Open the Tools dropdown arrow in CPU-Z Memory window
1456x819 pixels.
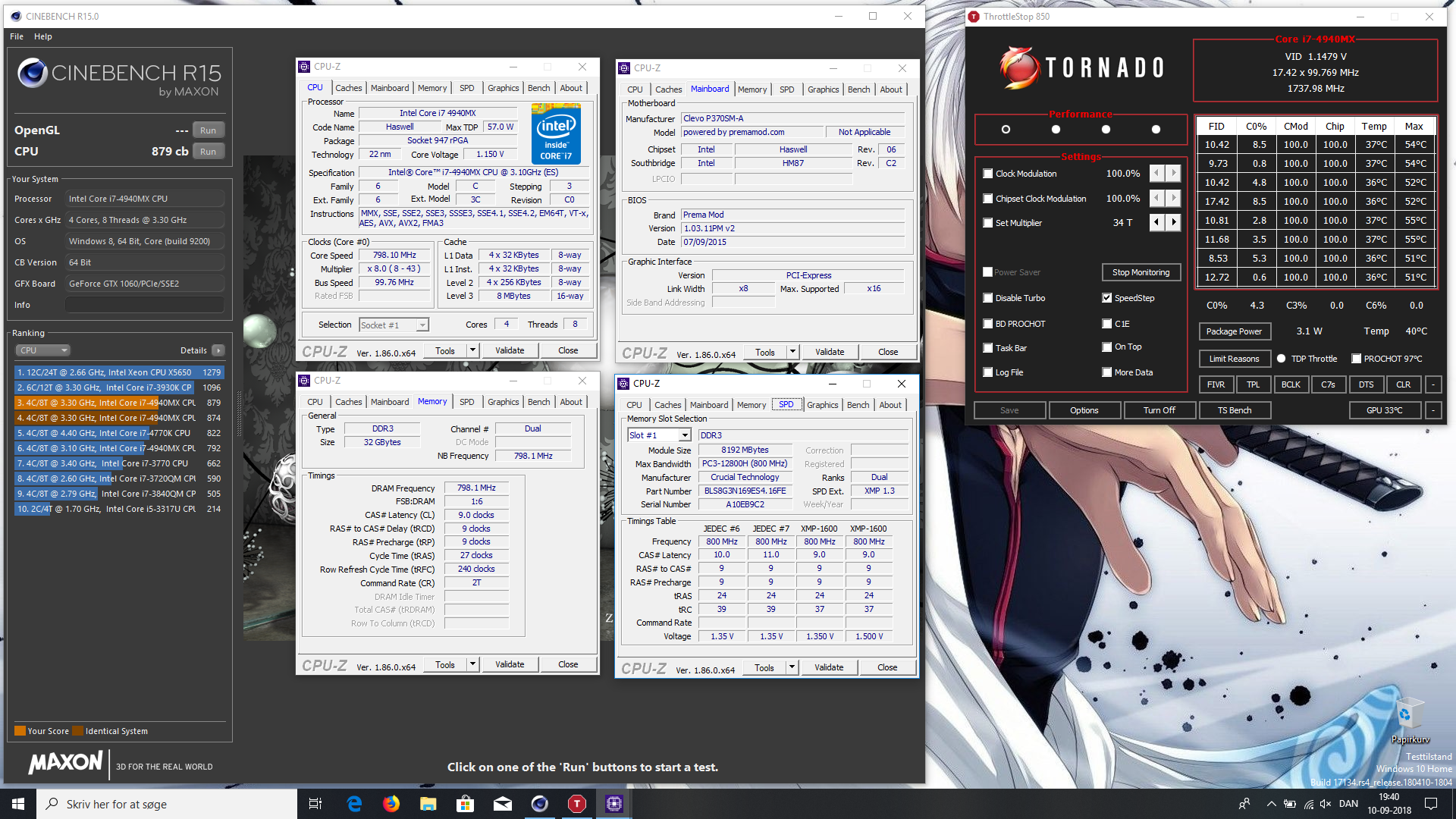click(472, 664)
